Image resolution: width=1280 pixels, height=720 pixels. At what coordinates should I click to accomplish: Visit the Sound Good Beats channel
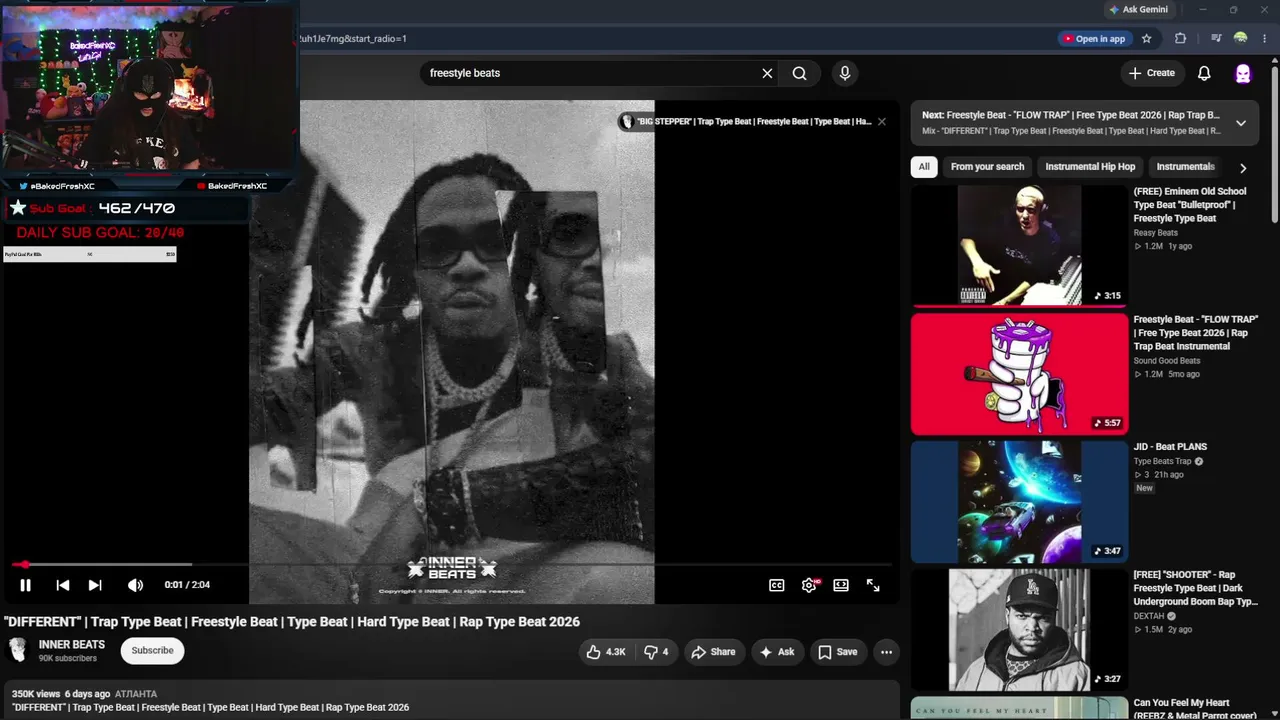pyautogui.click(x=1167, y=361)
